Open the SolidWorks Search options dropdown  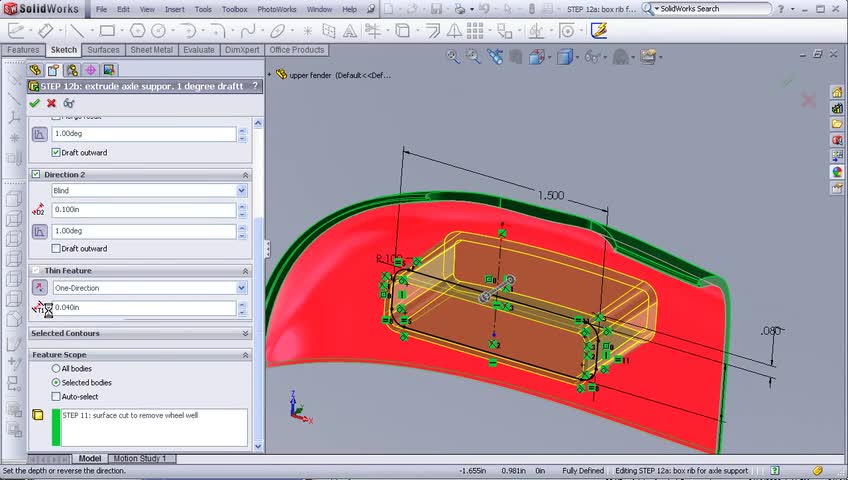657,9
